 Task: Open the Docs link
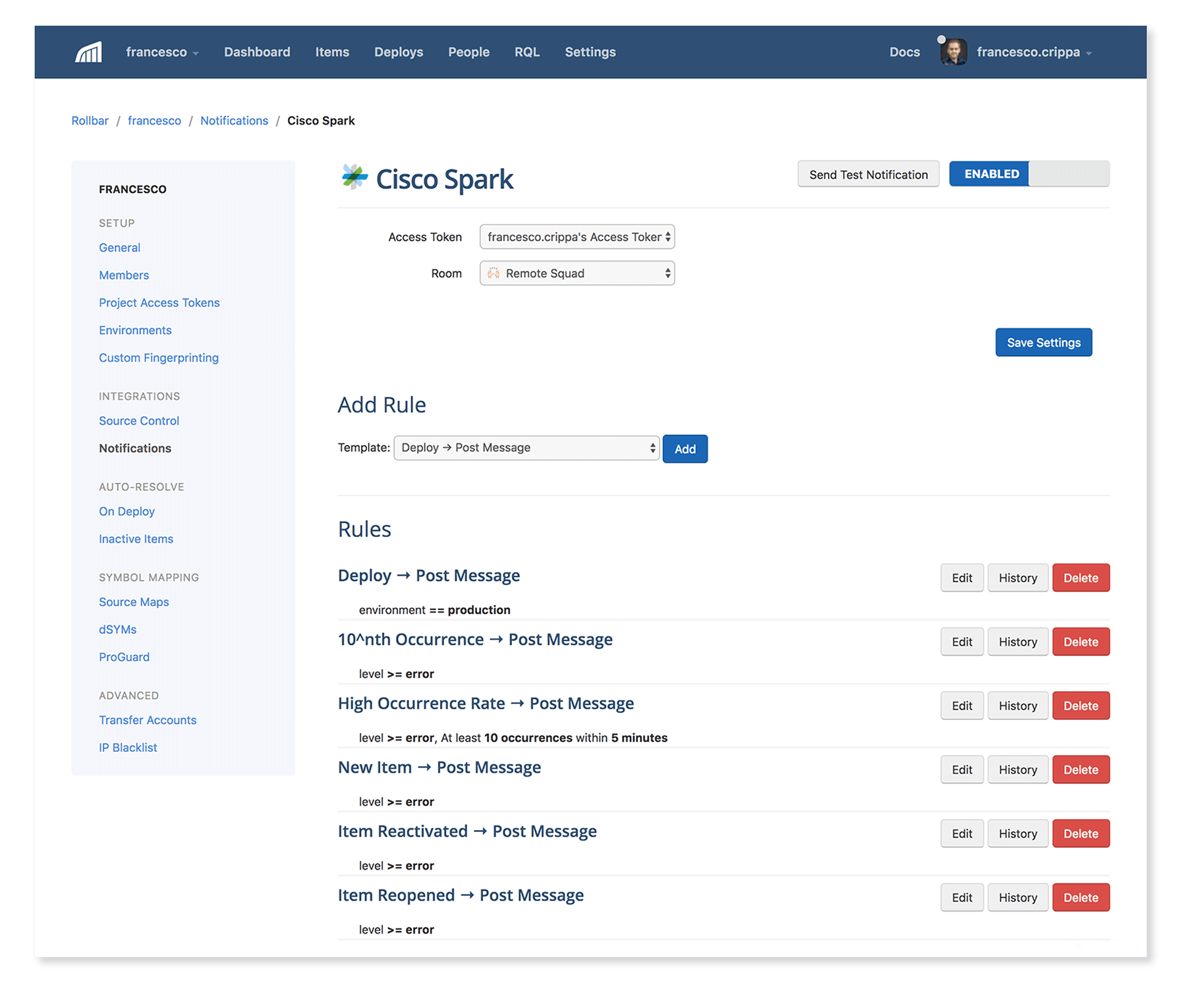click(905, 52)
